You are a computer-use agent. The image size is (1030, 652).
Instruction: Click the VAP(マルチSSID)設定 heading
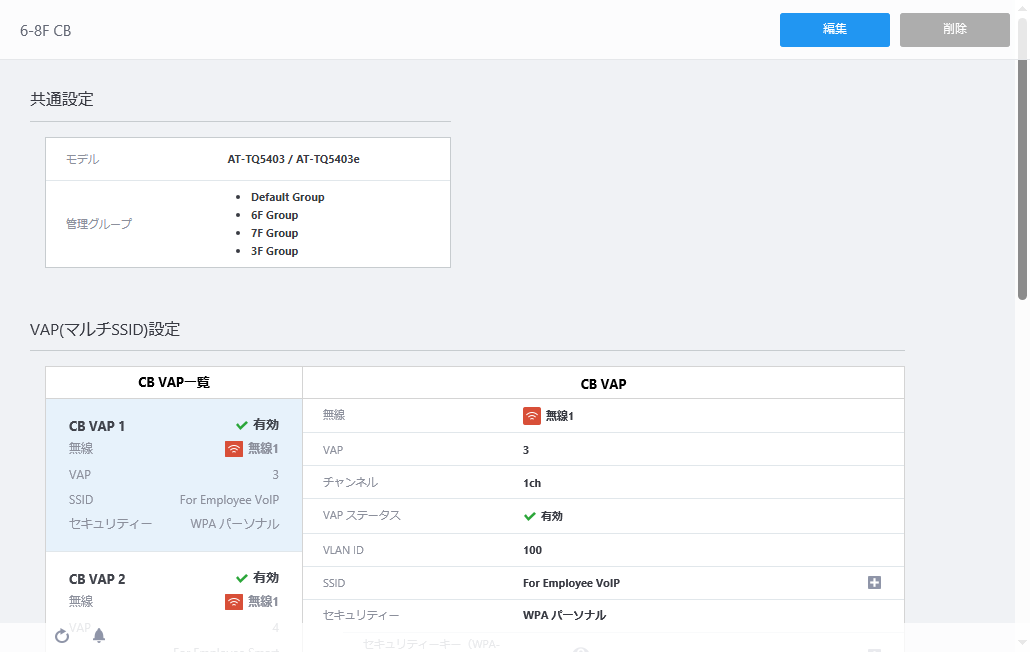(105, 329)
